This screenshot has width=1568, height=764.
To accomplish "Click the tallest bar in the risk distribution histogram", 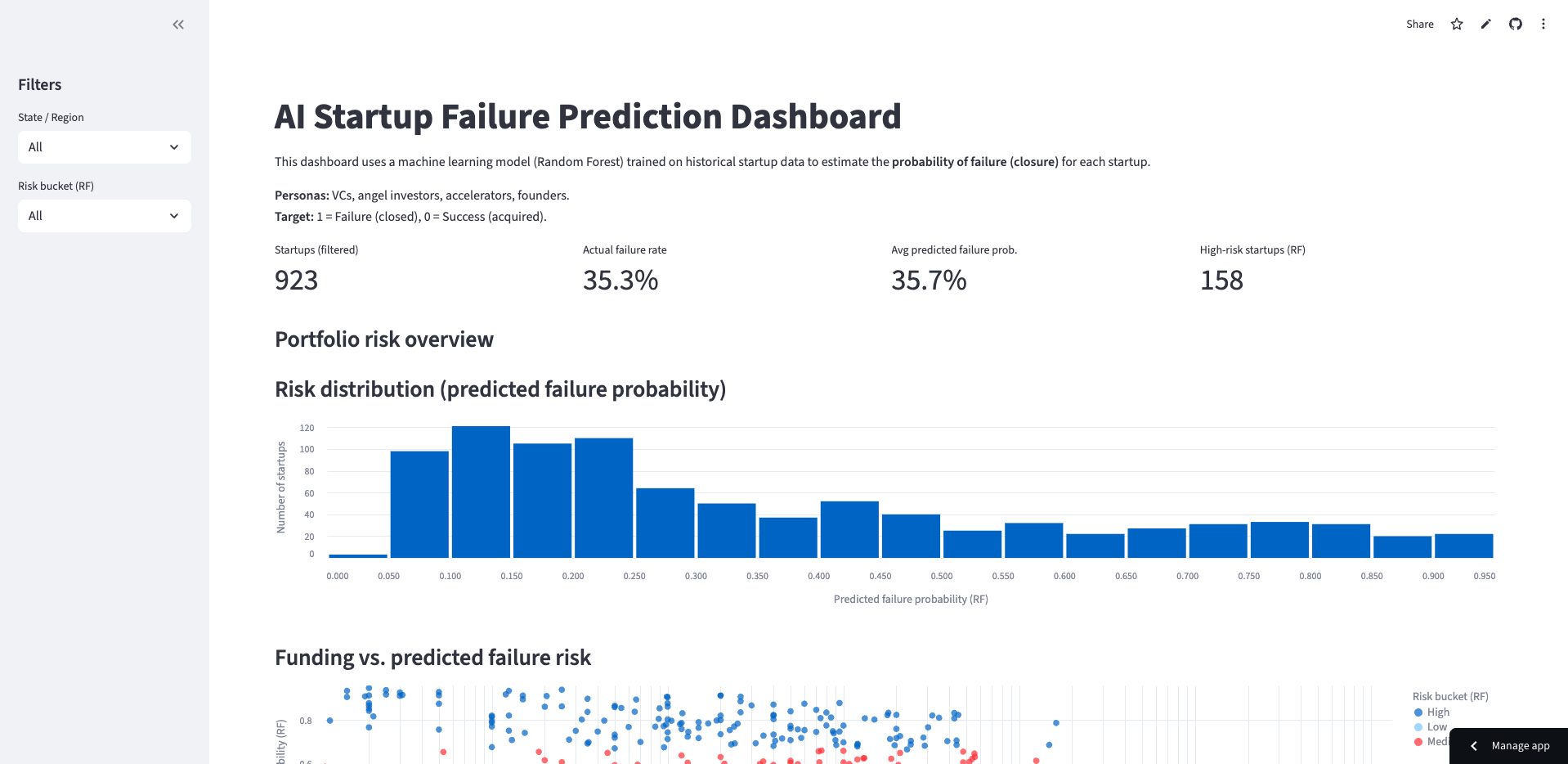I will (x=480, y=489).
